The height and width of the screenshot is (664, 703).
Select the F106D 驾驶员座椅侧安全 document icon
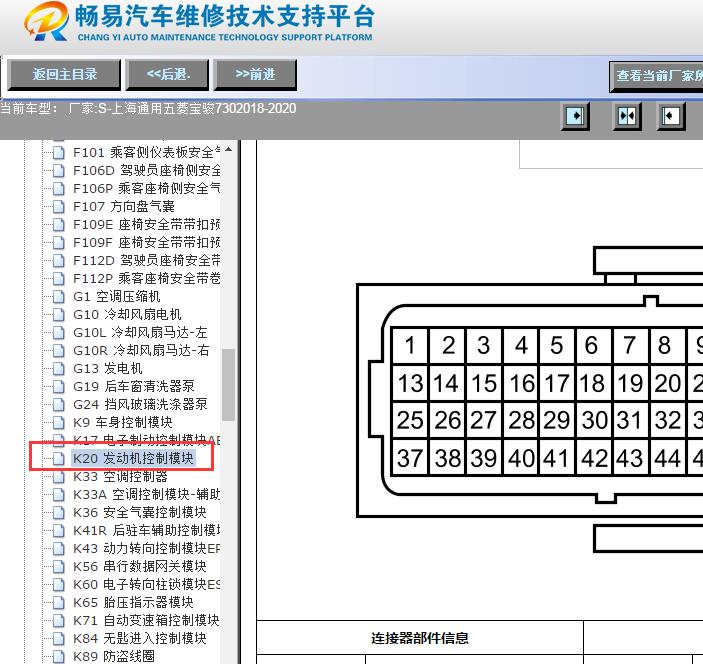pos(58,170)
